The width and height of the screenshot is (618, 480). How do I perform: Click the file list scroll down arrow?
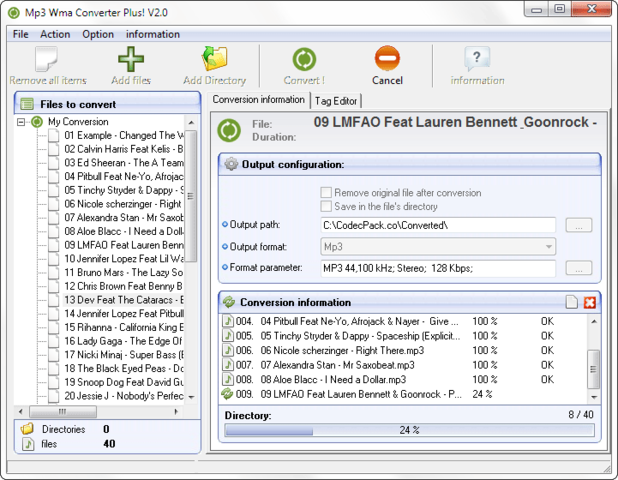[x=191, y=397]
